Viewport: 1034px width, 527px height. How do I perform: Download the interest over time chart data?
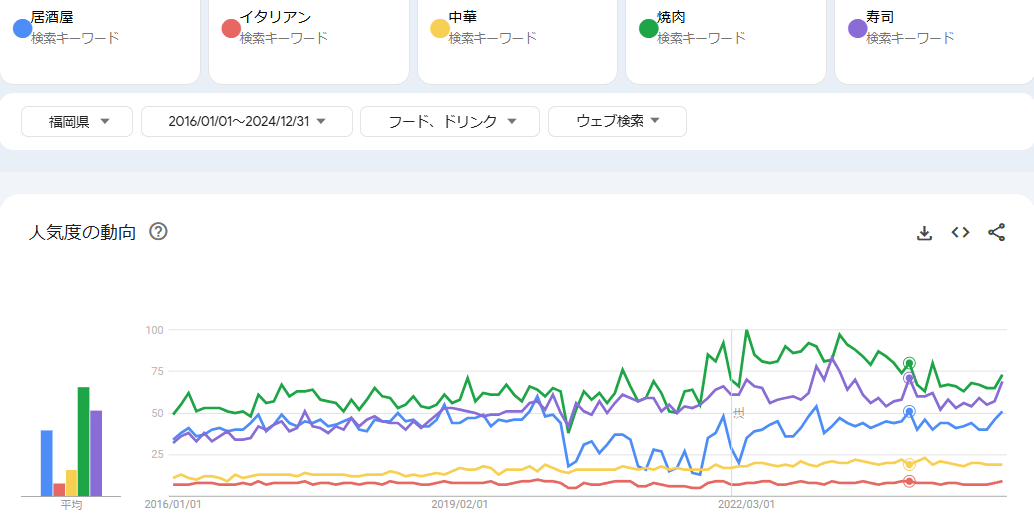click(924, 233)
